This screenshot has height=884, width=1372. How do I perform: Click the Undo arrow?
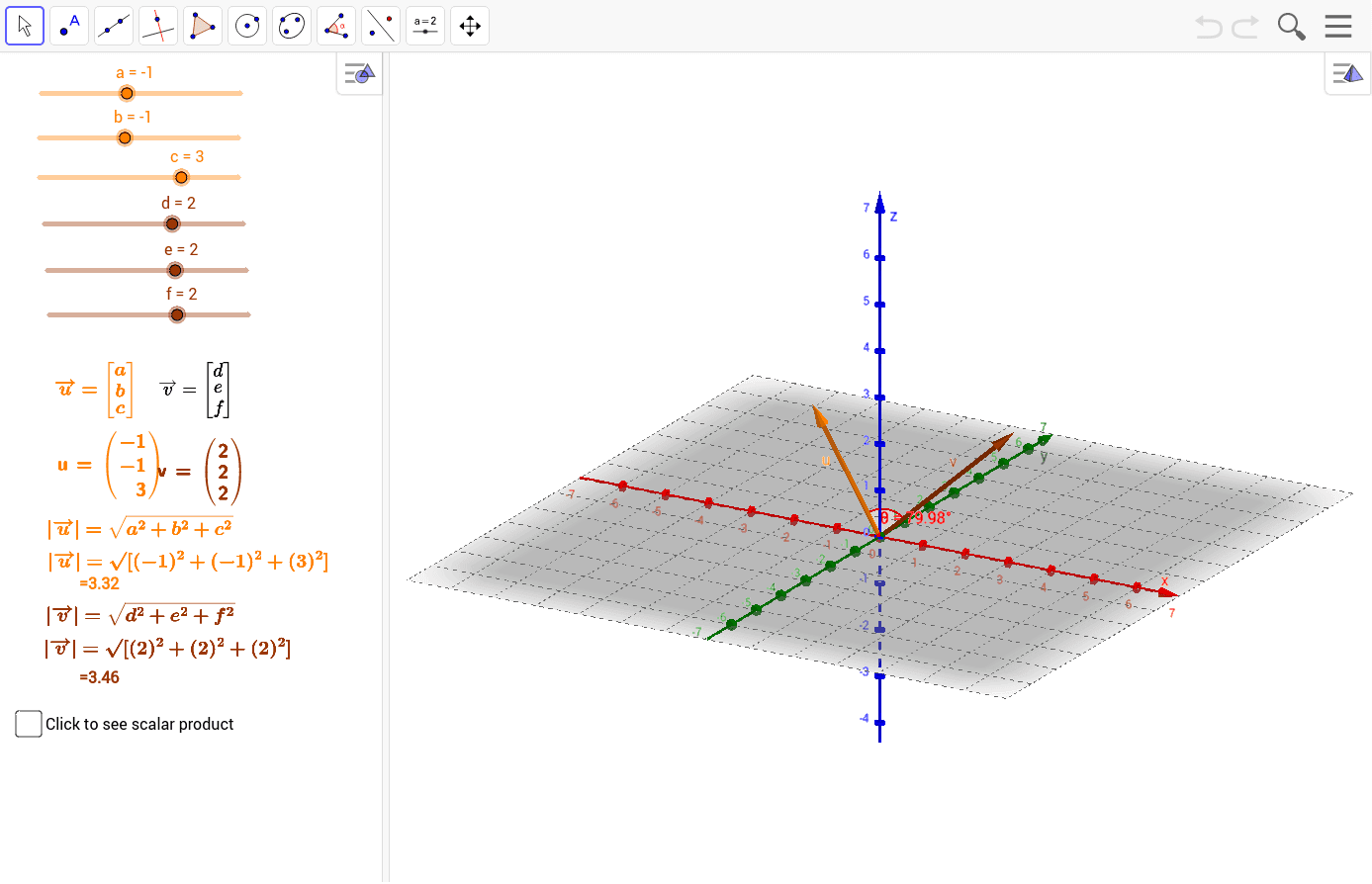click(1209, 27)
